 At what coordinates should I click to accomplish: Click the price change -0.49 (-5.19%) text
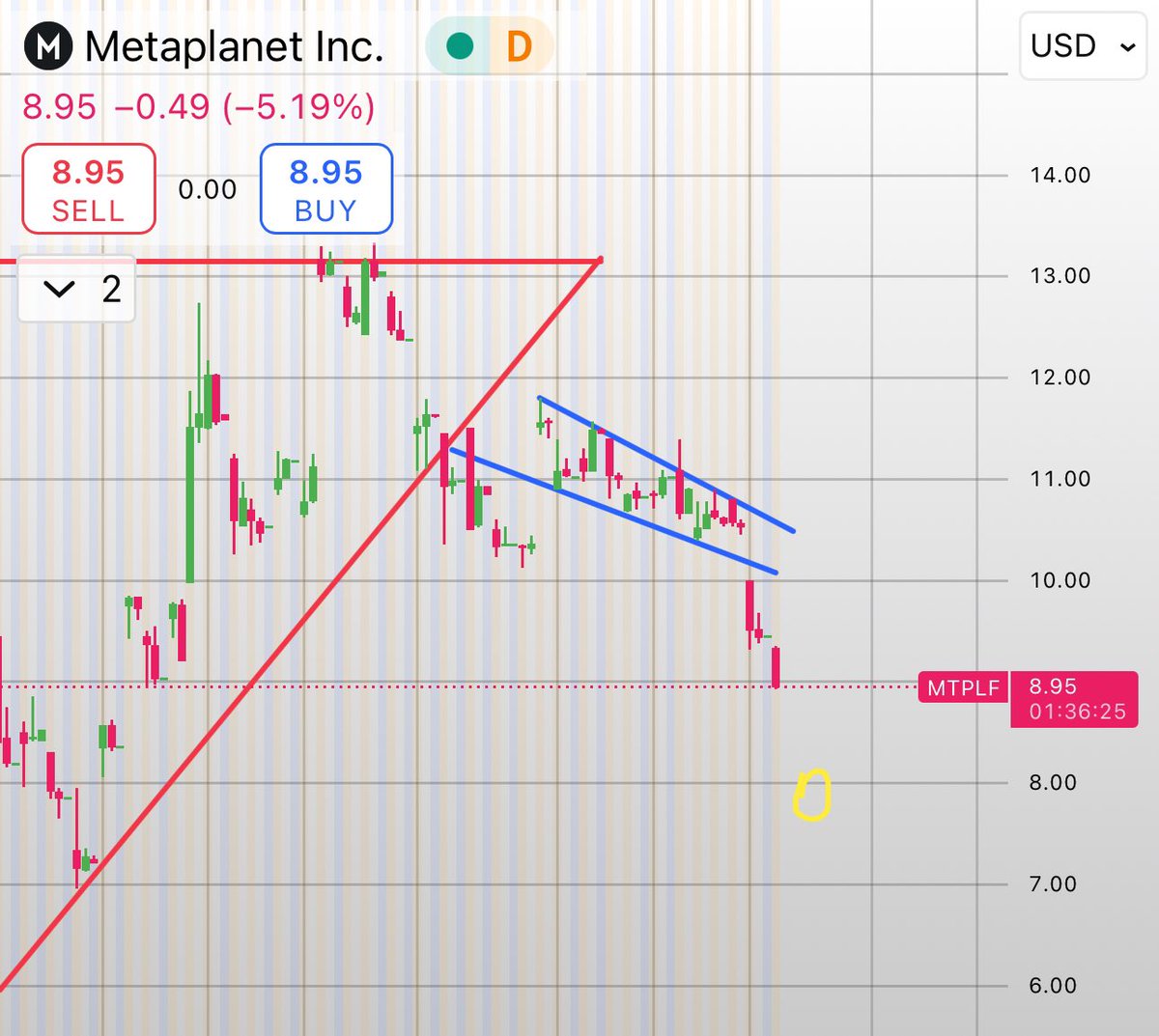tap(244, 106)
